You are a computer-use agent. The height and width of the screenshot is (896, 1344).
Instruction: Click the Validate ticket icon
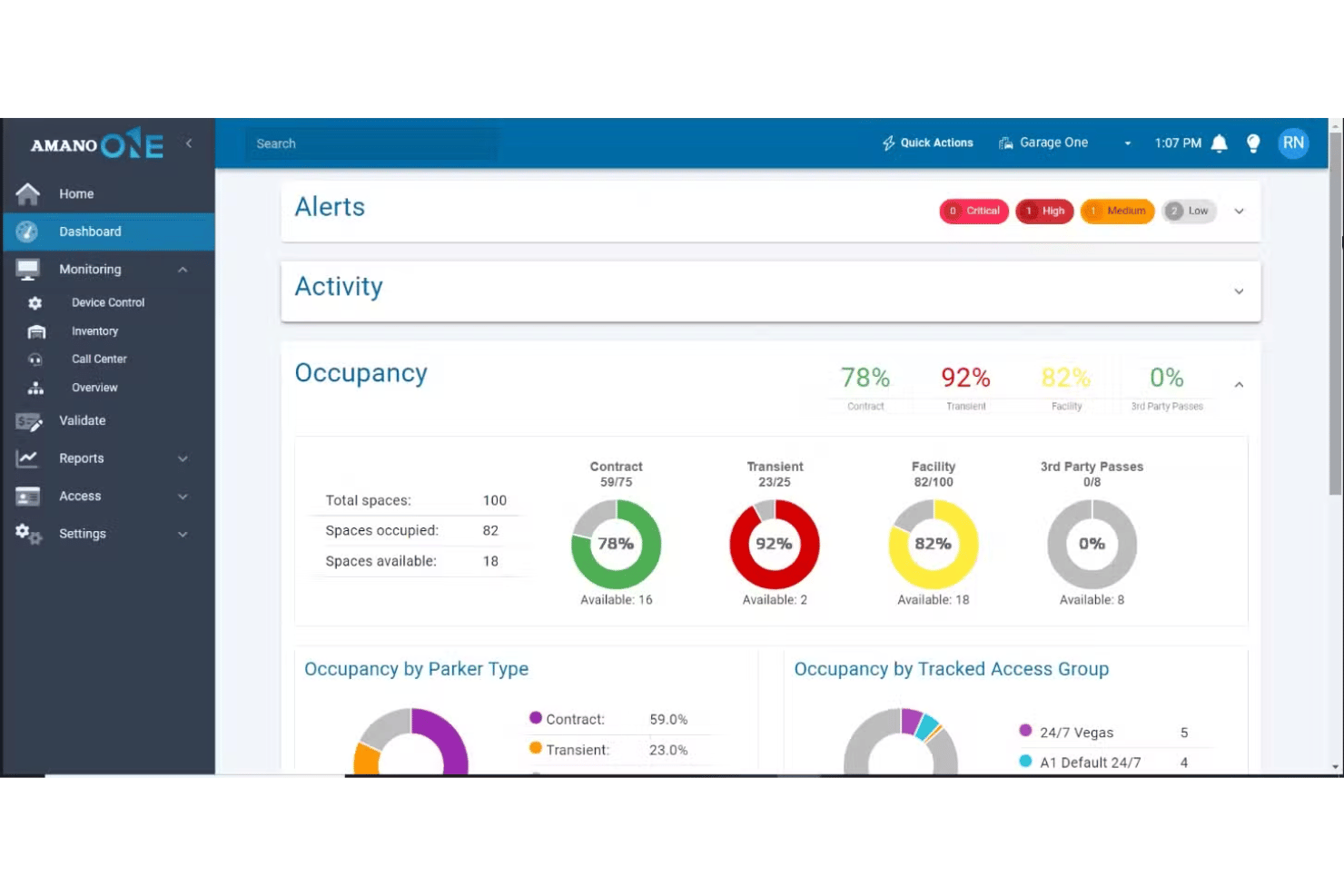point(29,421)
